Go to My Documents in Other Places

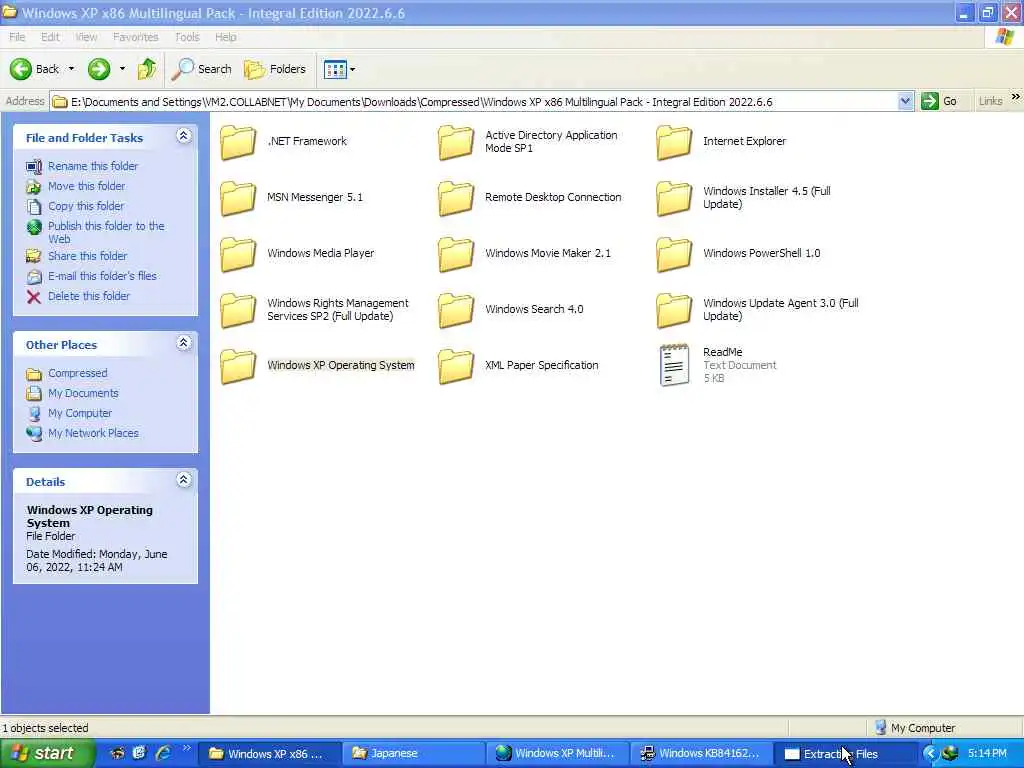tap(83, 393)
